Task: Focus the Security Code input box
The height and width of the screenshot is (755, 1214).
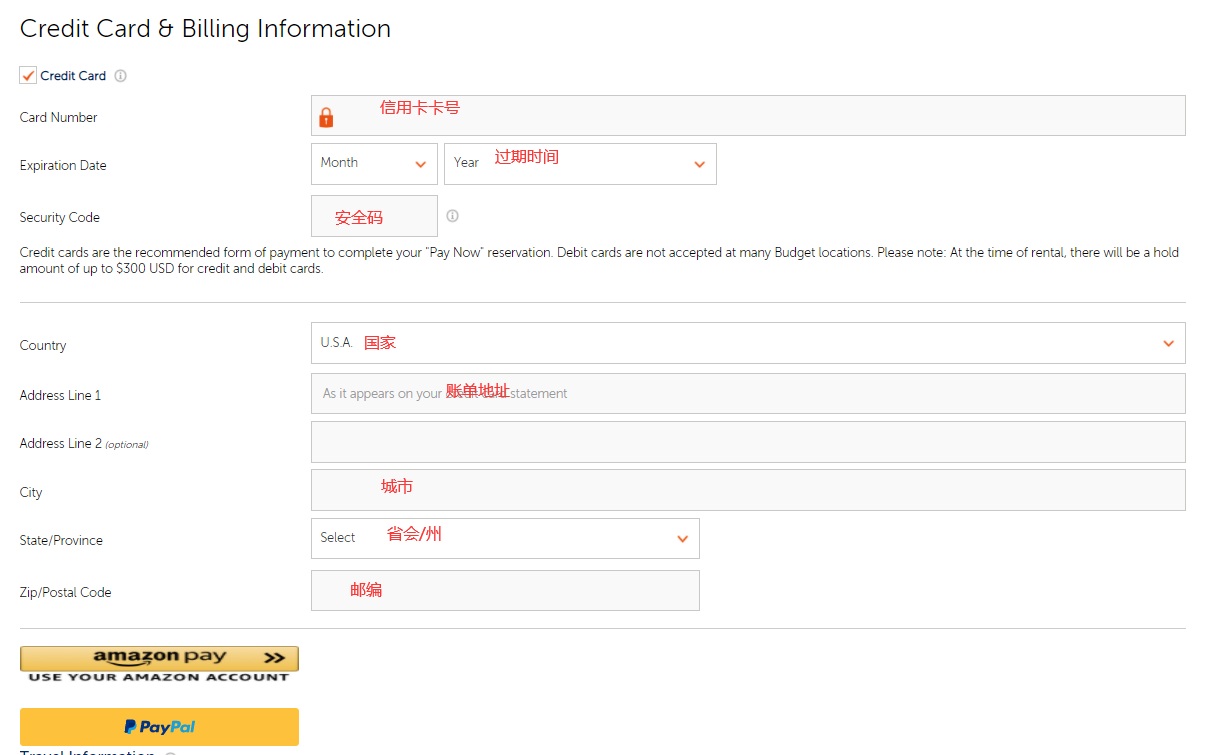Action: 374,216
